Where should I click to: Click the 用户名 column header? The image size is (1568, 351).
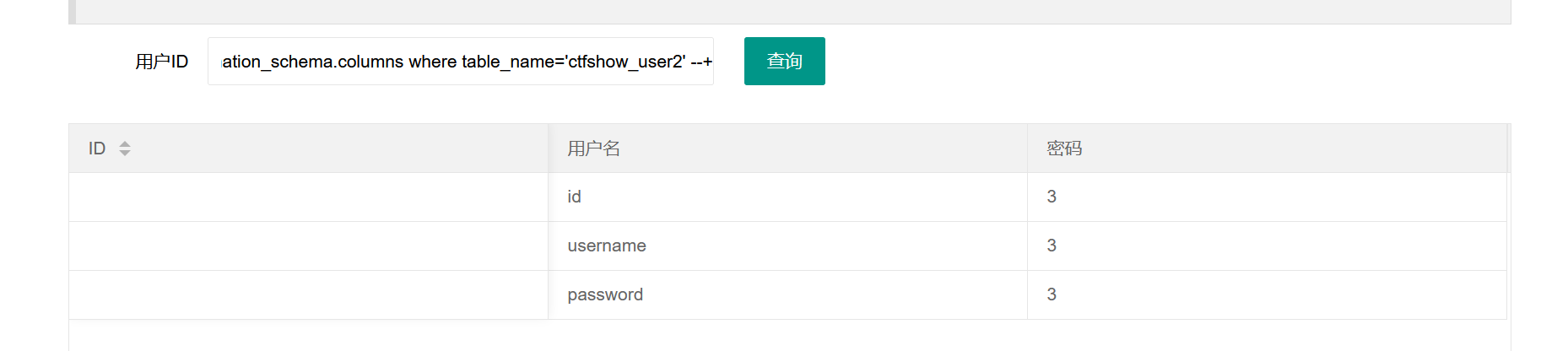point(594,148)
